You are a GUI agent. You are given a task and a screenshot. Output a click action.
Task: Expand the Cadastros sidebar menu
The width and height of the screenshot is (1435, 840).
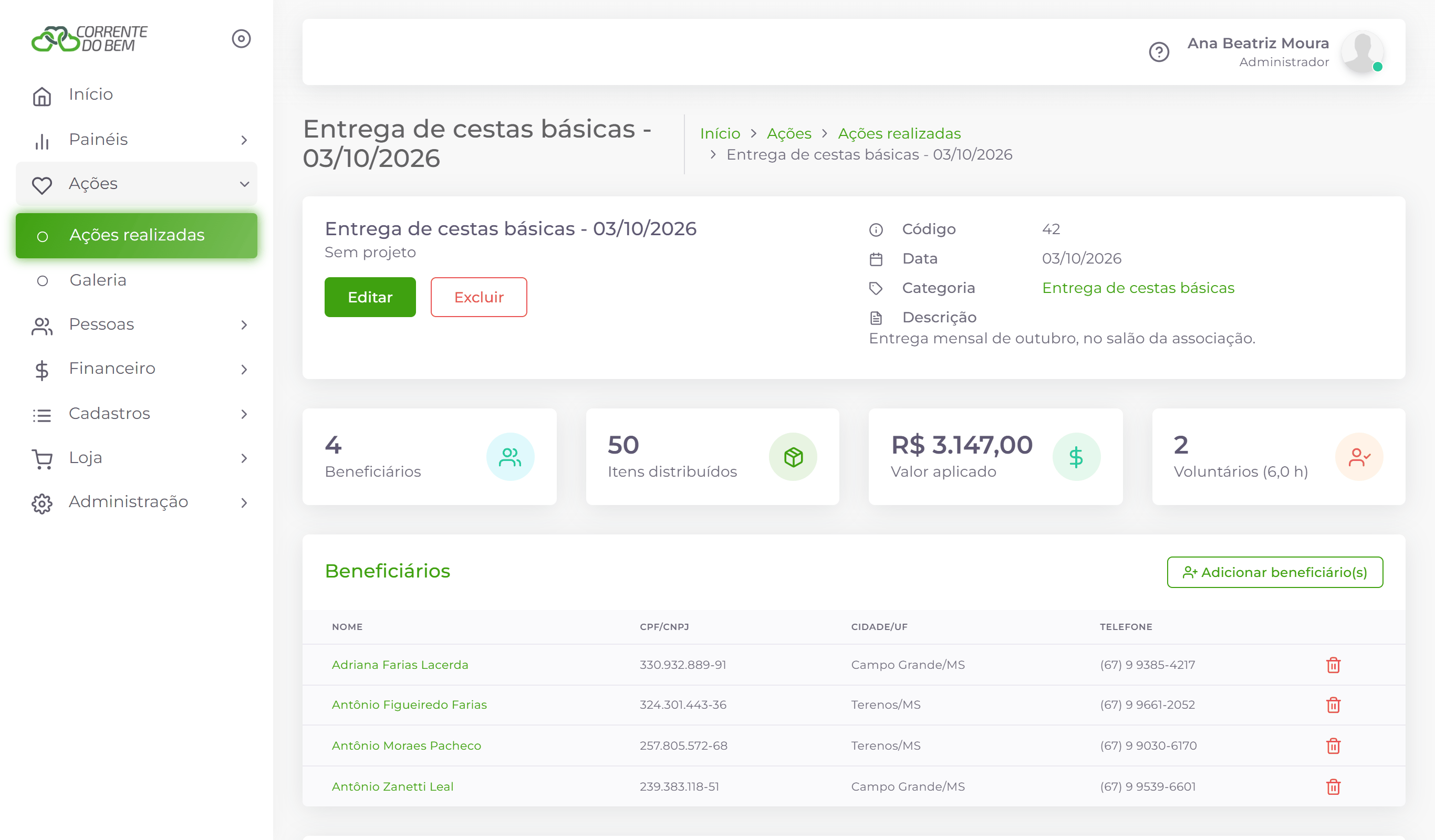click(x=137, y=414)
